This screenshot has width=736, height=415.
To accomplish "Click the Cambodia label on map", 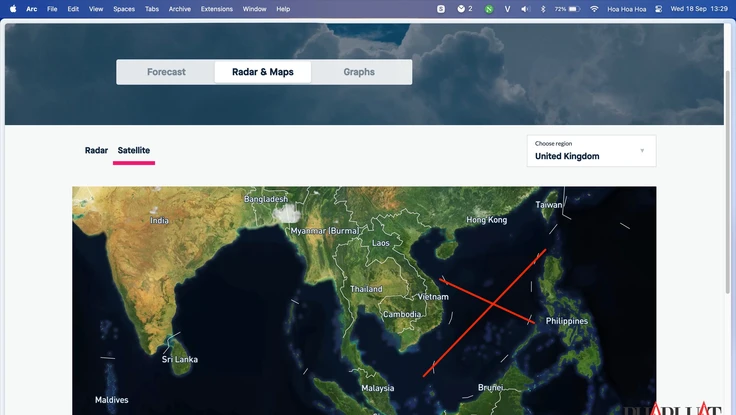I will click(x=402, y=315).
